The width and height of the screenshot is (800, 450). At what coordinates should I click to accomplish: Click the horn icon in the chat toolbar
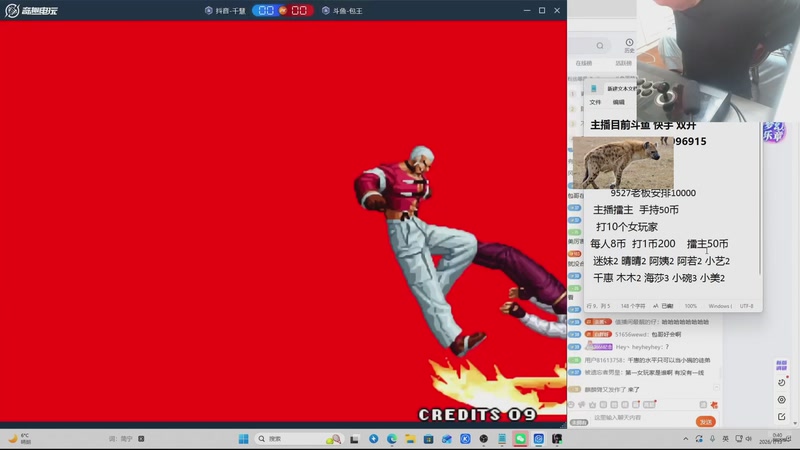582,405
